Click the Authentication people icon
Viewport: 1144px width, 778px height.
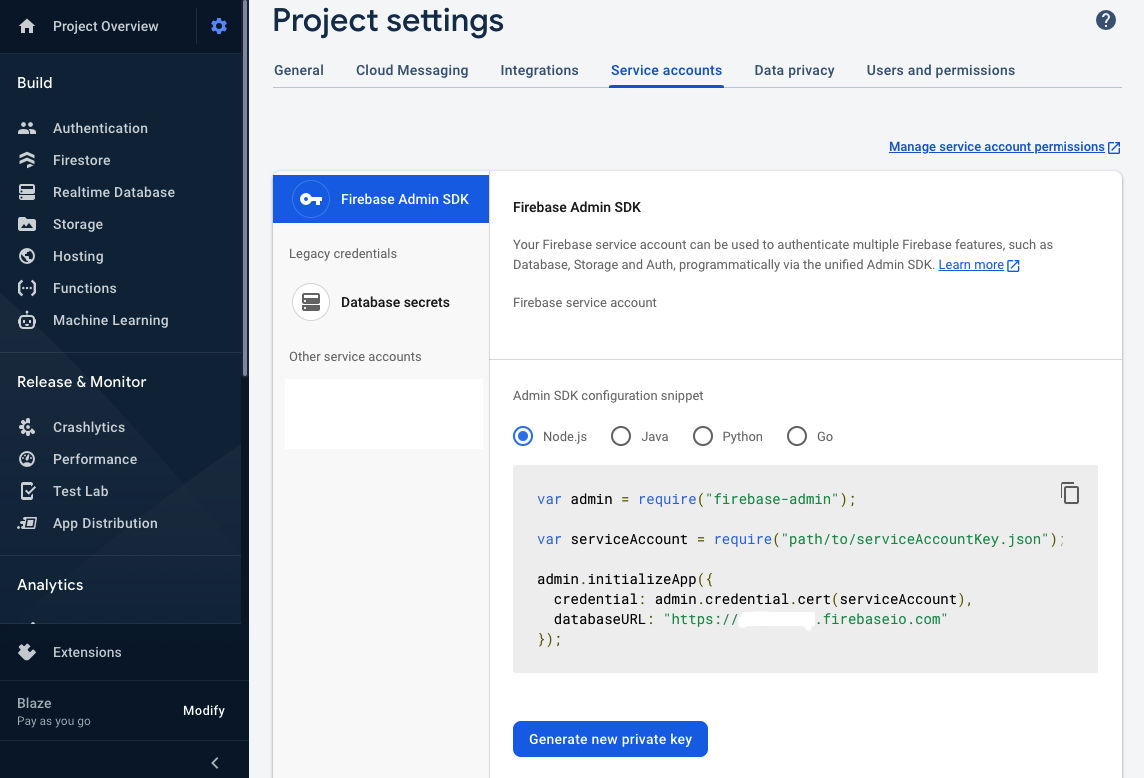click(27, 128)
